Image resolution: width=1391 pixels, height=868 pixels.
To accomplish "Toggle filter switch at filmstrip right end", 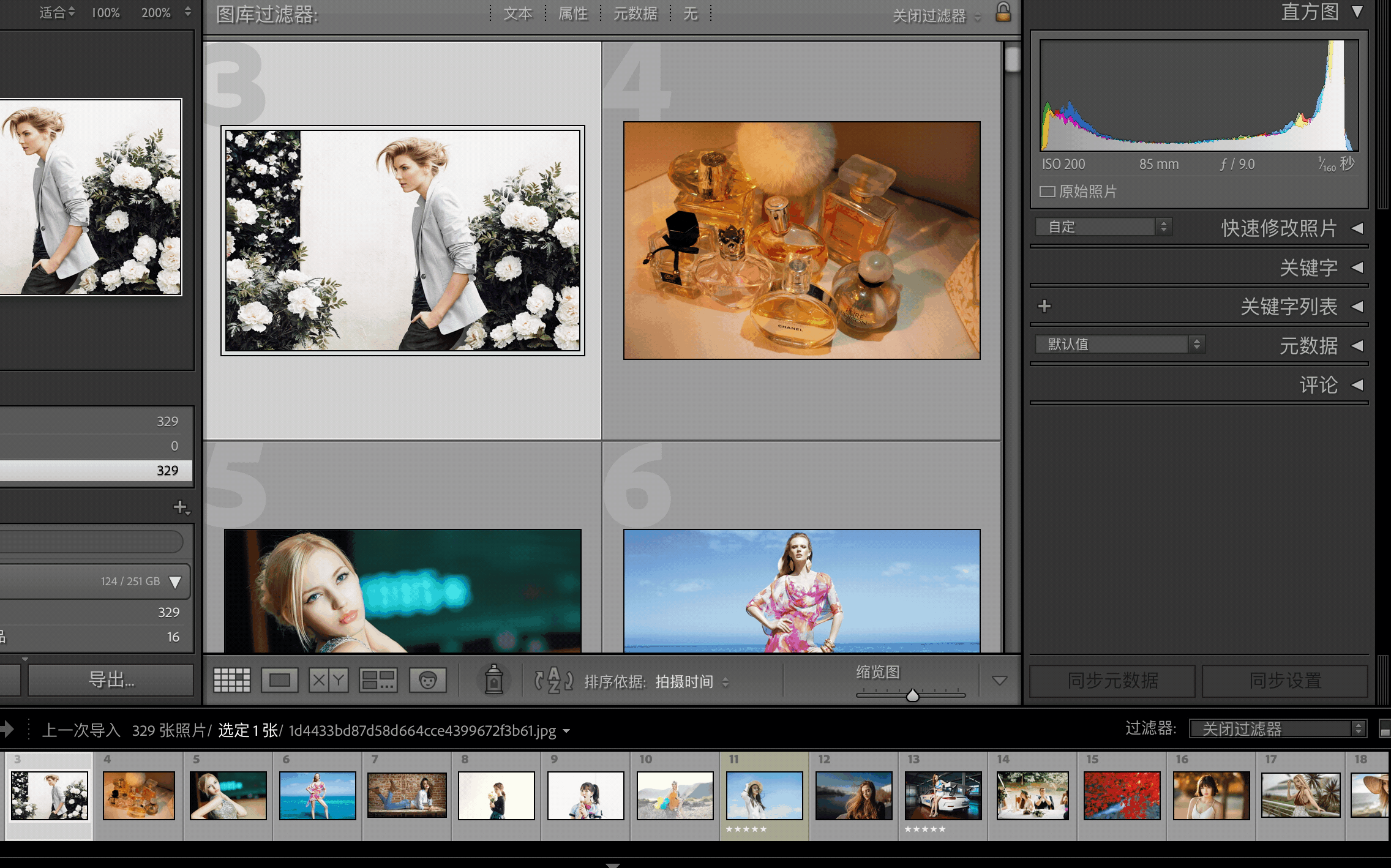I will click(x=1384, y=729).
